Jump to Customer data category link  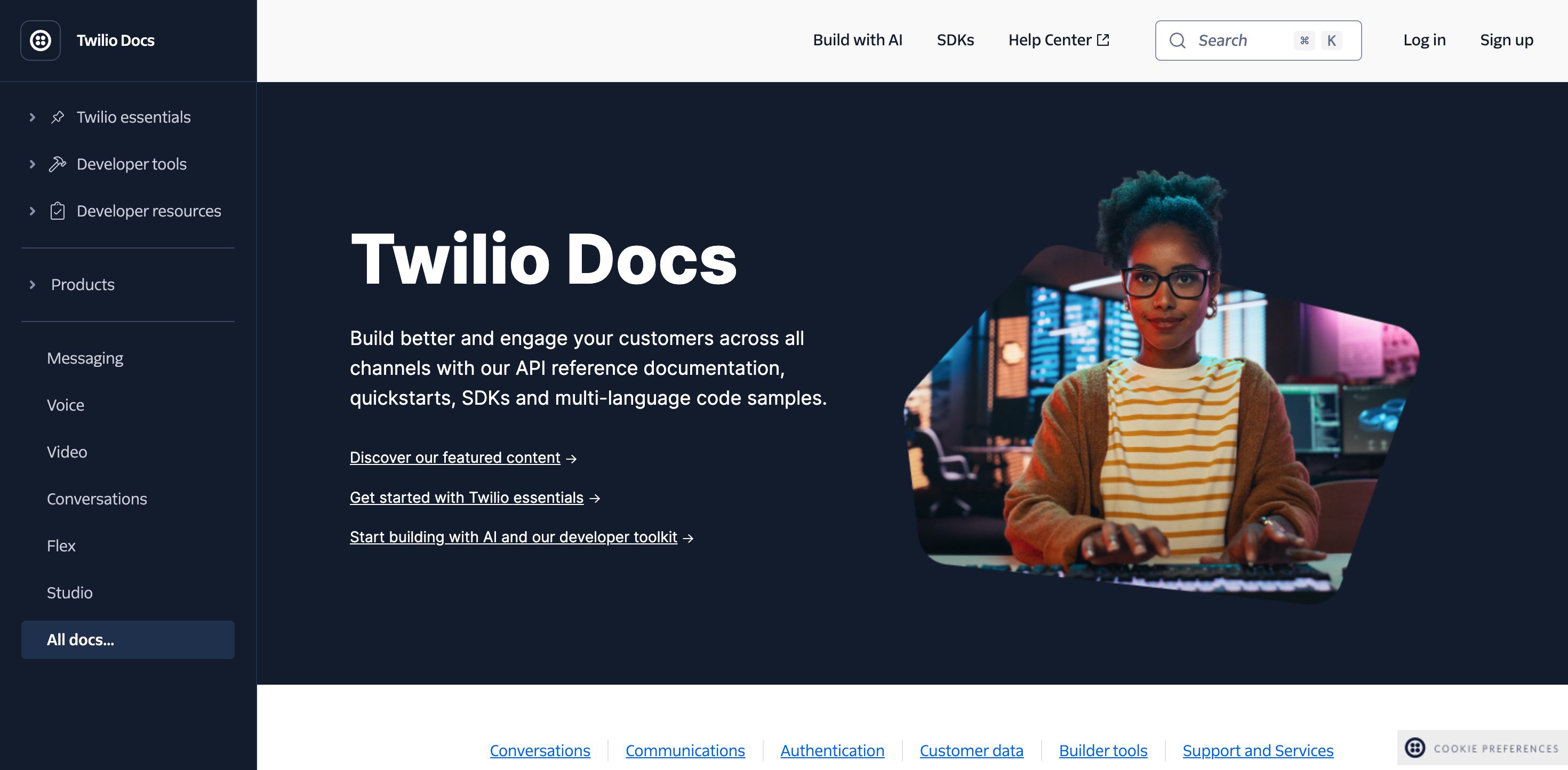(x=972, y=750)
